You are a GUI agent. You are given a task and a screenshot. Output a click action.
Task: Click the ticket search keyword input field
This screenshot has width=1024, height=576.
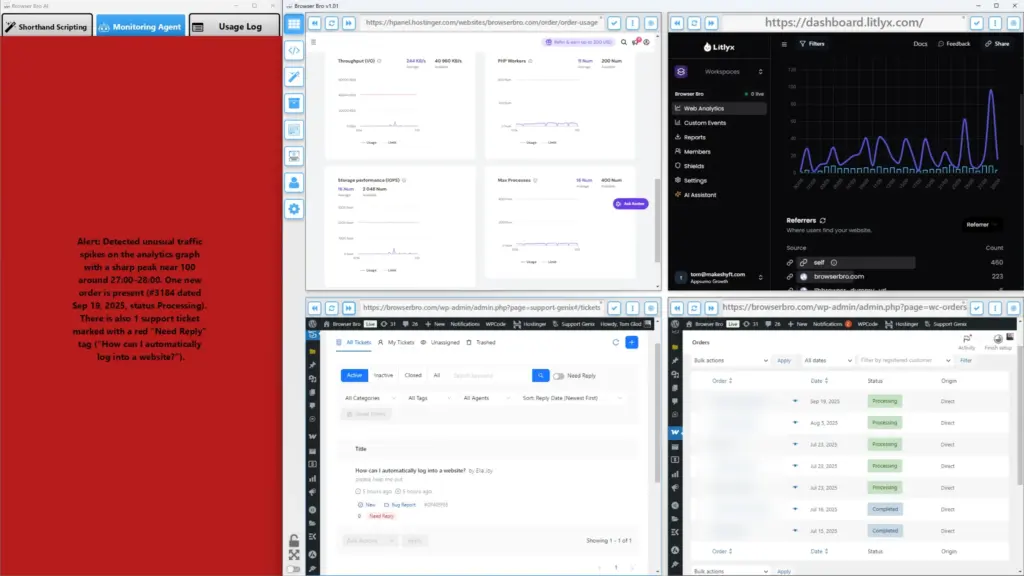[488, 376]
